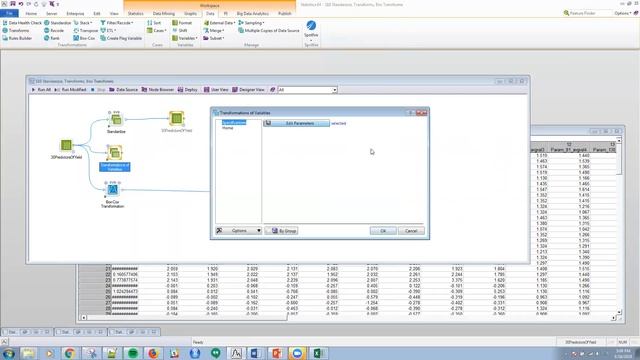Click Run All in workspace toolbar
Image resolution: width=640 pixels, height=360 pixels.
click(41, 89)
